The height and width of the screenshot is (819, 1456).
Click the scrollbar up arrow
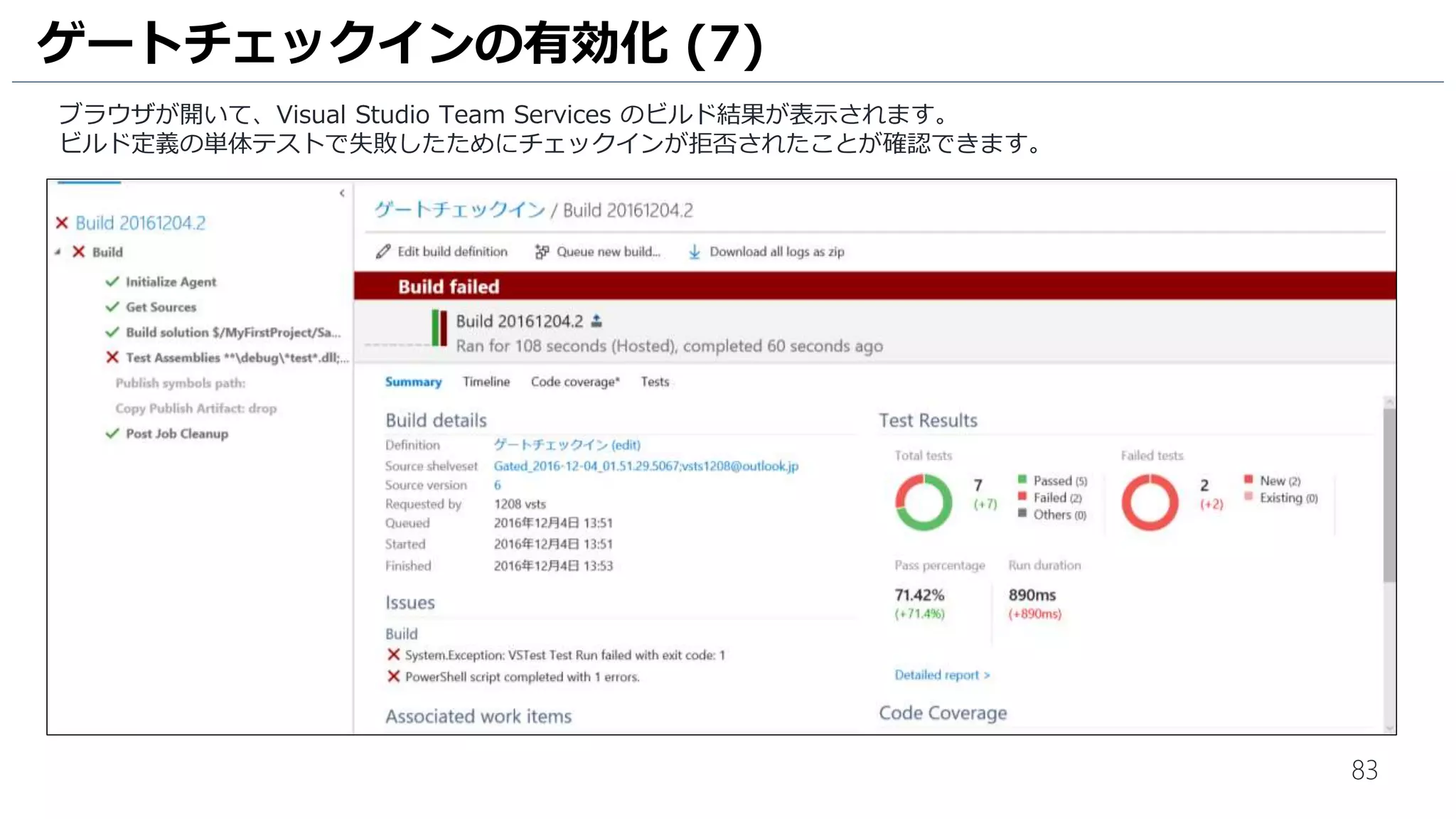coord(1389,402)
